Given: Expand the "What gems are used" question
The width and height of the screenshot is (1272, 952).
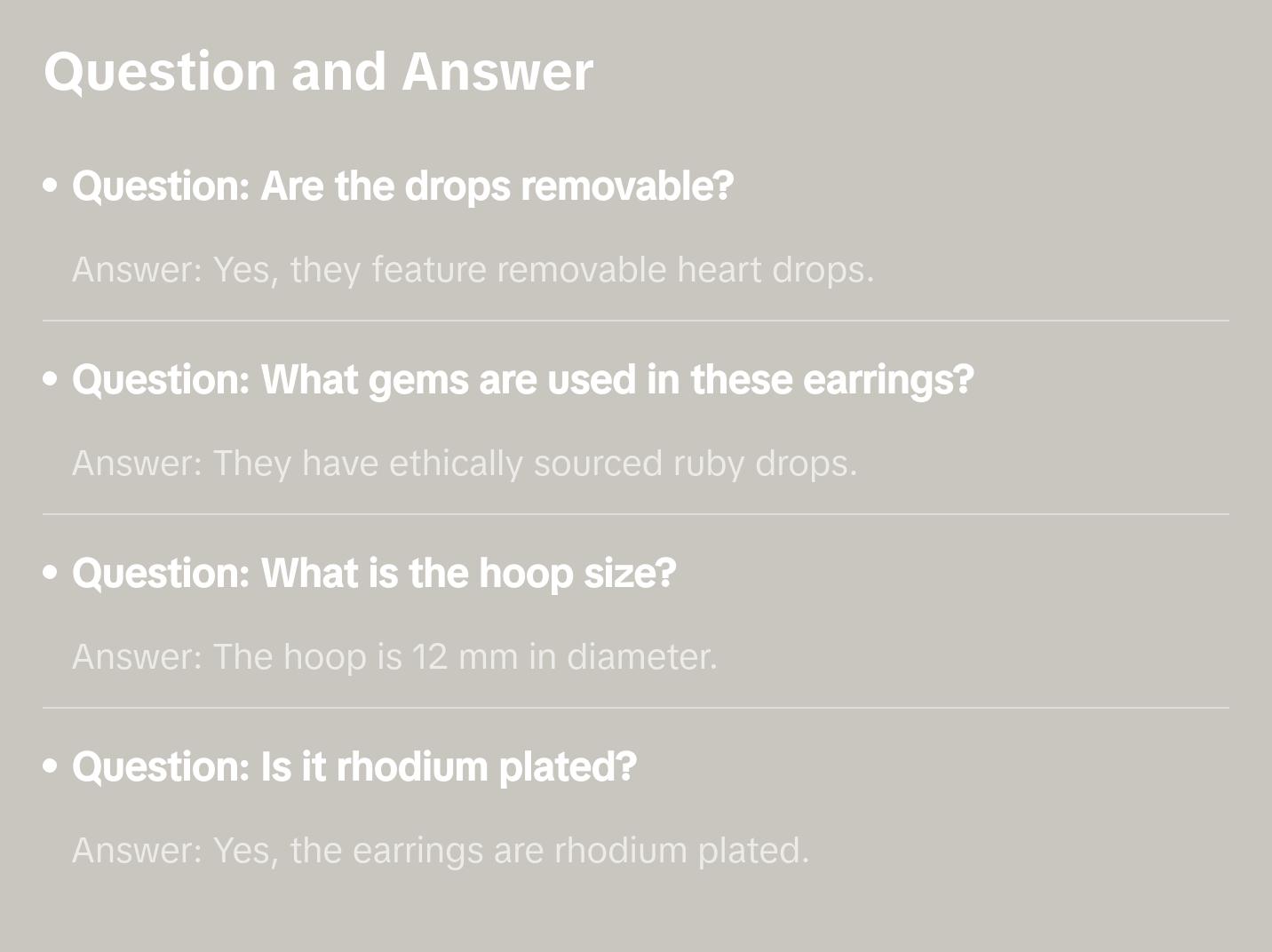Looking at the screenshot, I should coord(523,379).
